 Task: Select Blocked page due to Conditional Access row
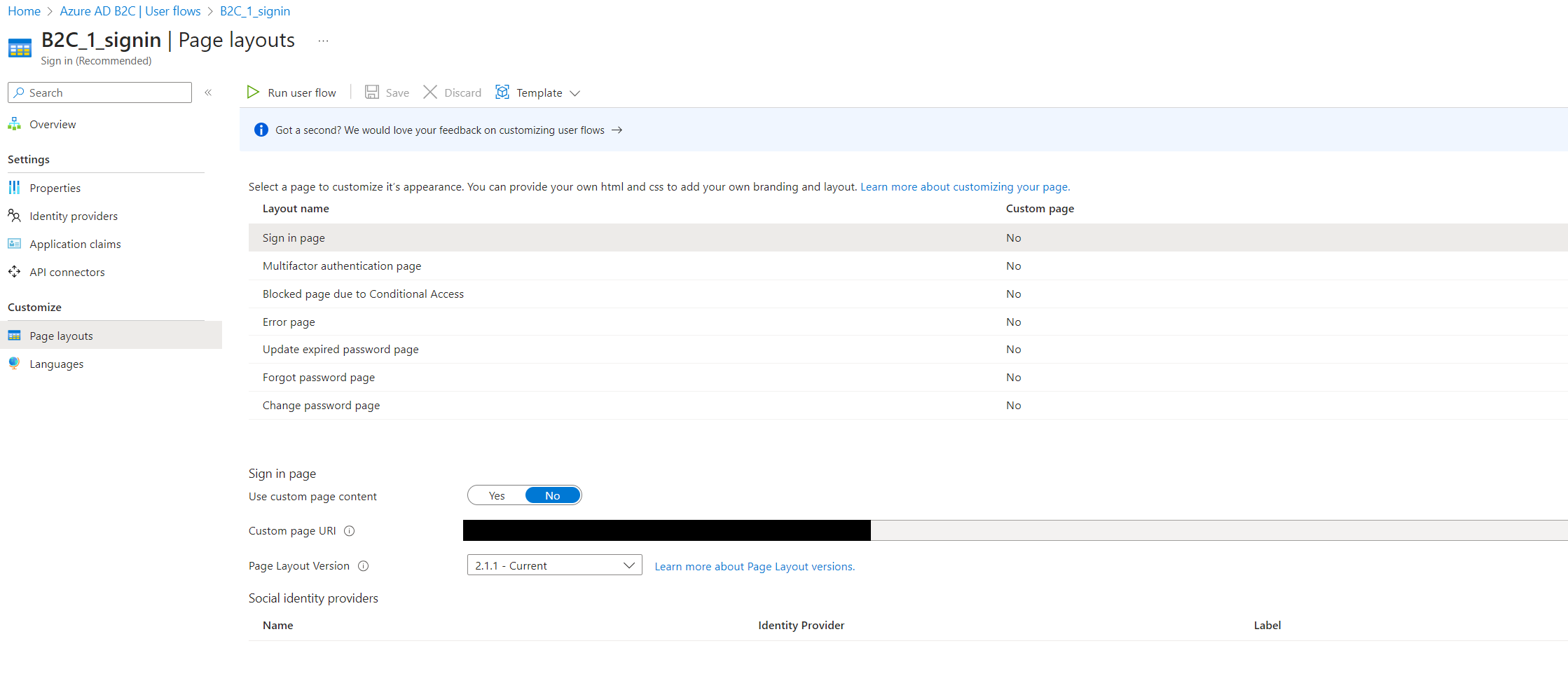tap(908, 294)
